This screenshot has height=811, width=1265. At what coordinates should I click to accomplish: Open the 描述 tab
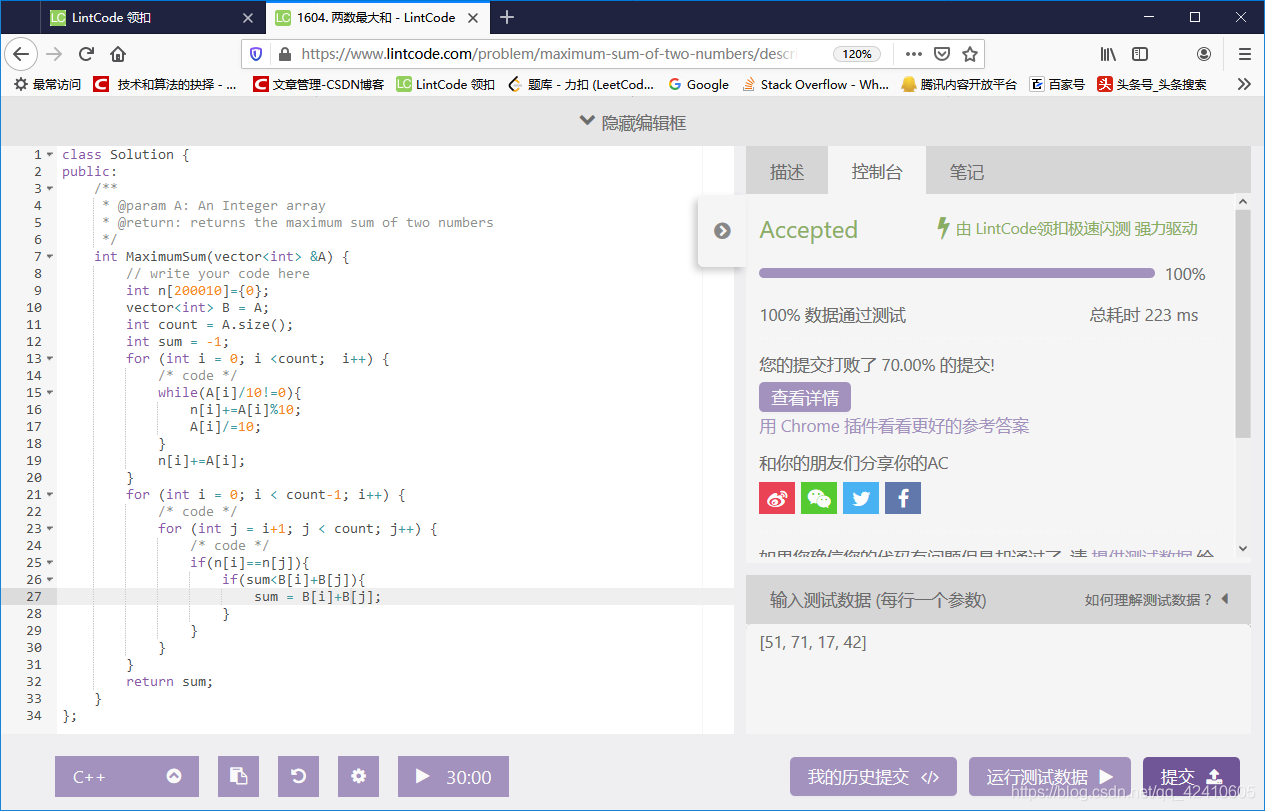(787, 171)
